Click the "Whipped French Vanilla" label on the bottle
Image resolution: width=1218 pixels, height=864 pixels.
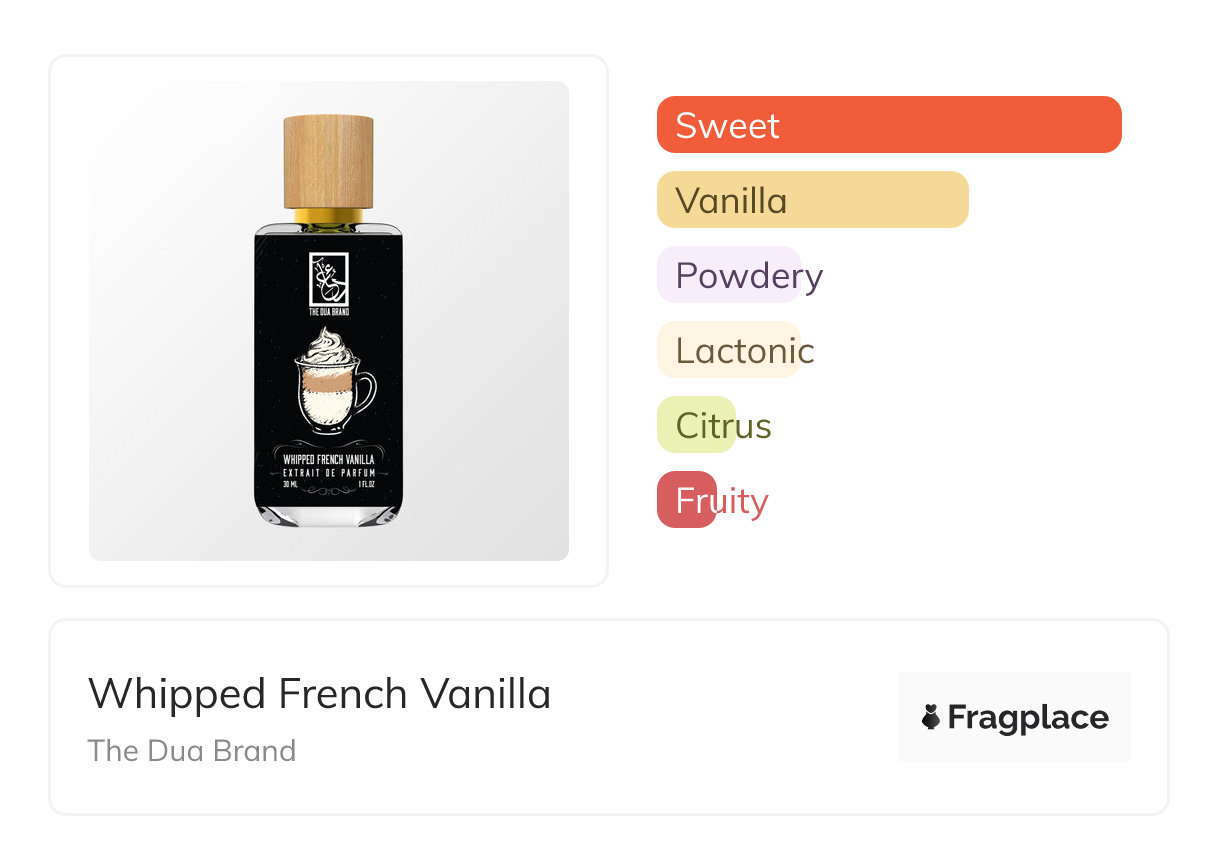329,459
